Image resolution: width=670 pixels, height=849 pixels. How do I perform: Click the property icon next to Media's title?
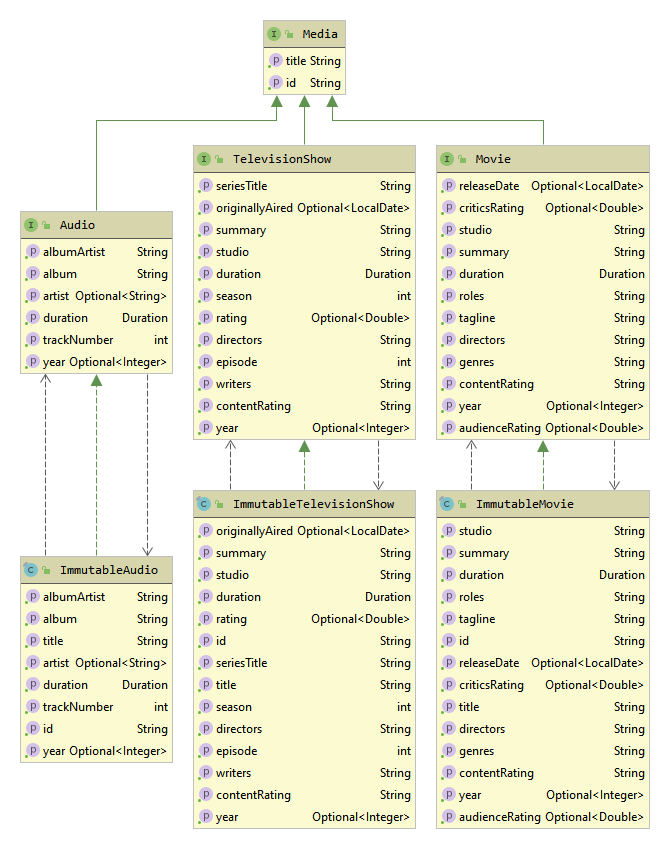(276, 61)
